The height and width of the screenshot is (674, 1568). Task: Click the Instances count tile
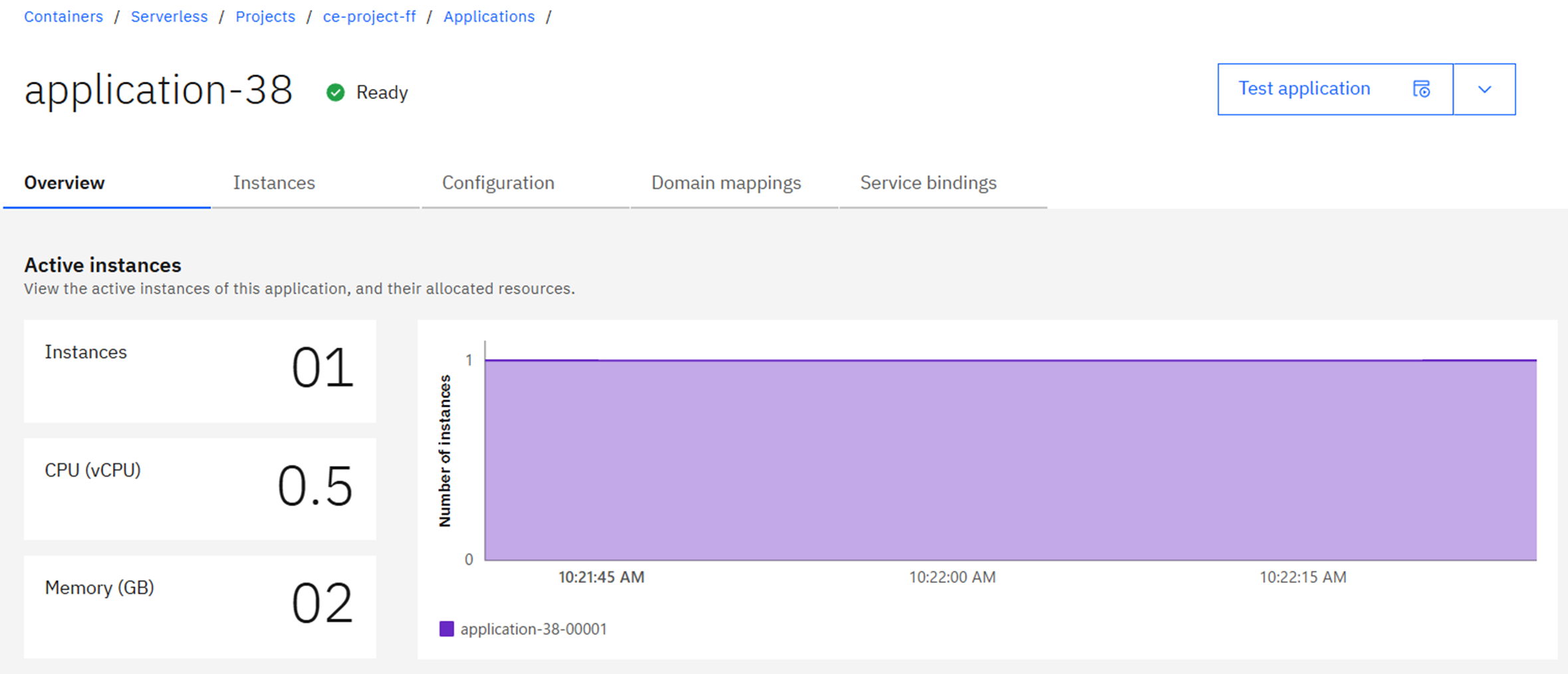coord(199,371)
